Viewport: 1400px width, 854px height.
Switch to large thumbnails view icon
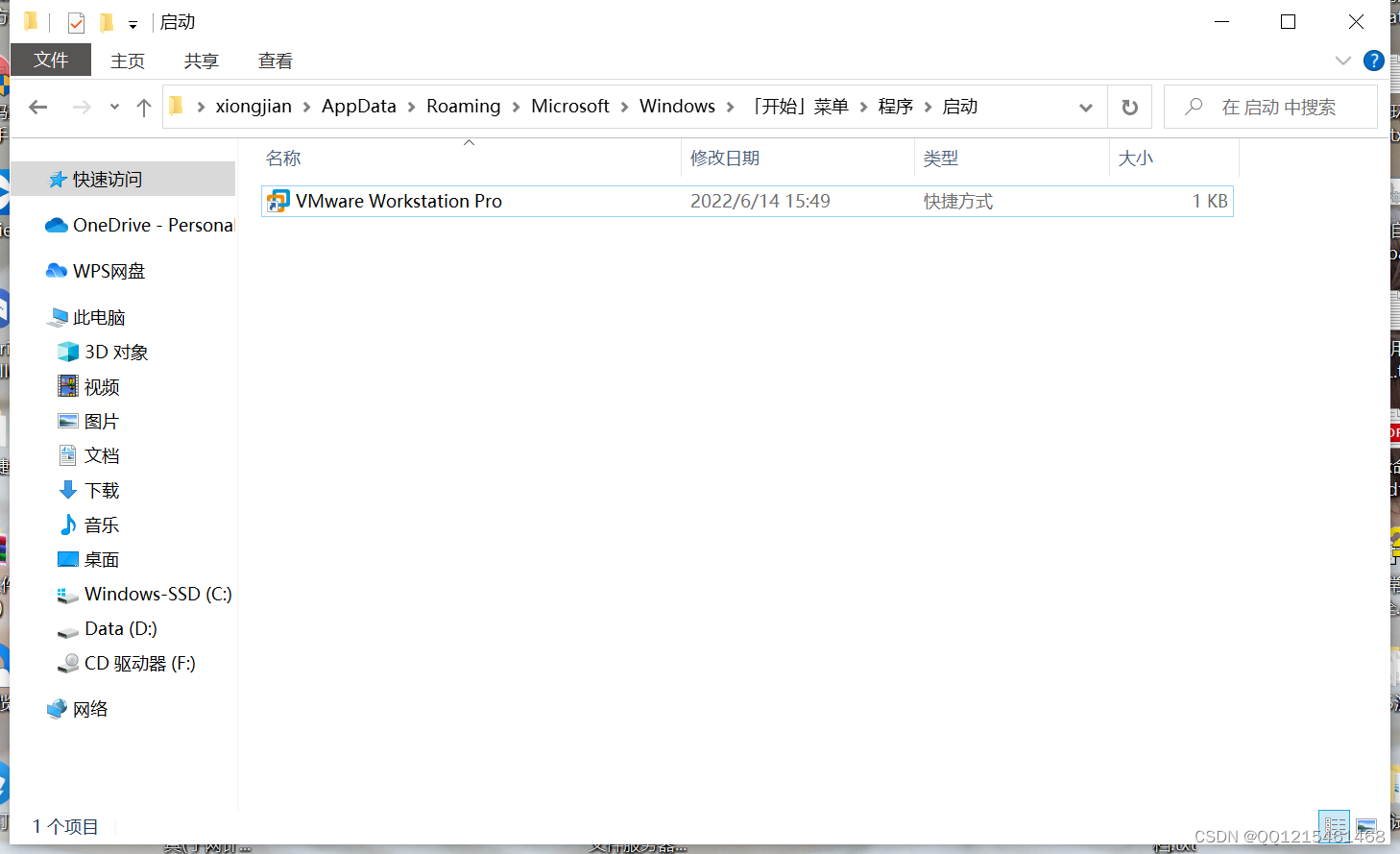[x=1365, y=825]
